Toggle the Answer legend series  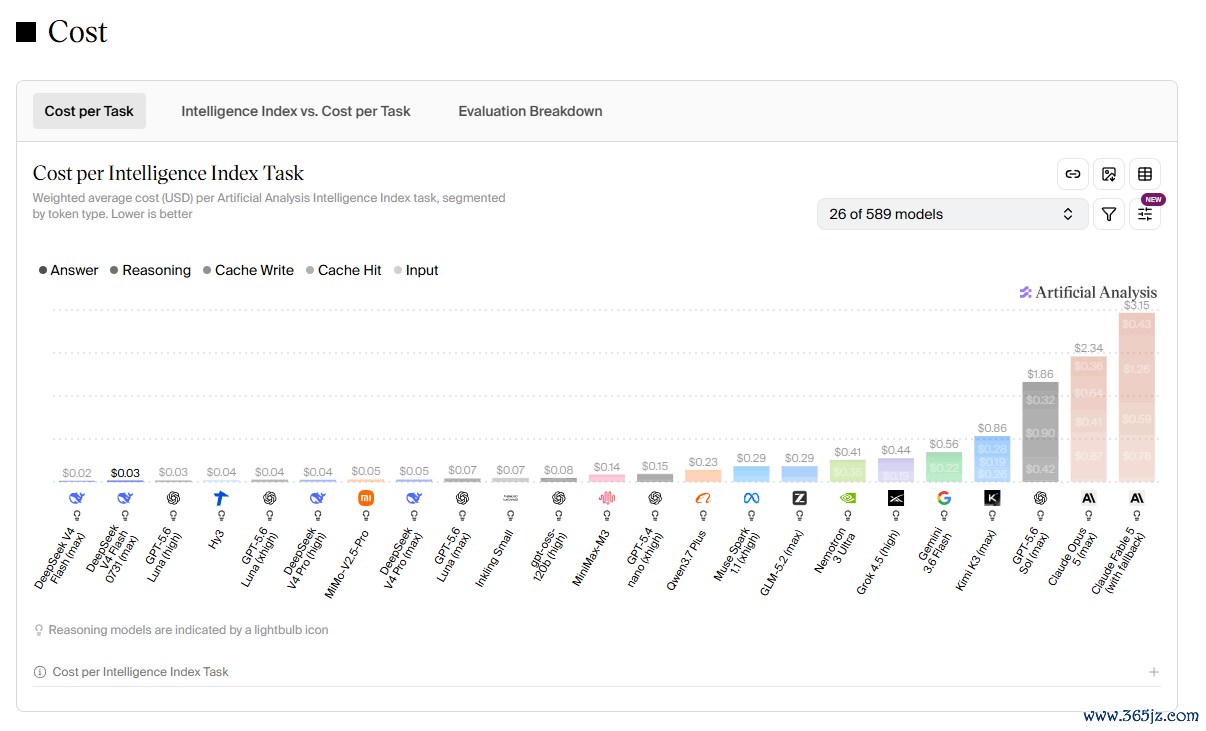tap(68, 270)
